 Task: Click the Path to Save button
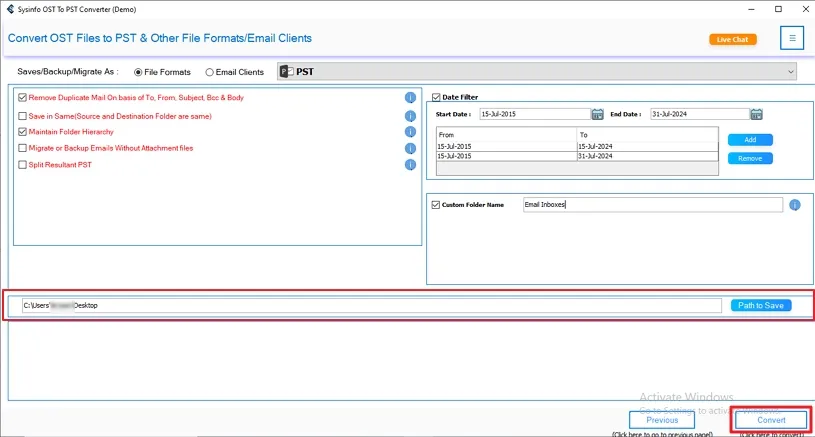pyautogui.click(x=761, y=305)
